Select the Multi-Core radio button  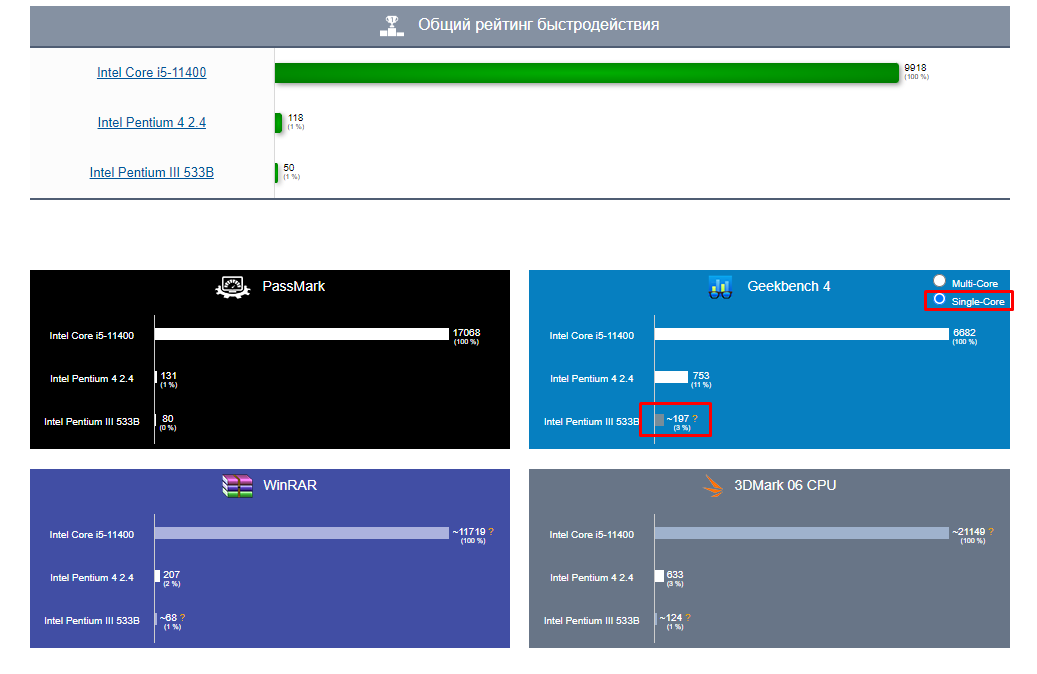coord(939,280)
